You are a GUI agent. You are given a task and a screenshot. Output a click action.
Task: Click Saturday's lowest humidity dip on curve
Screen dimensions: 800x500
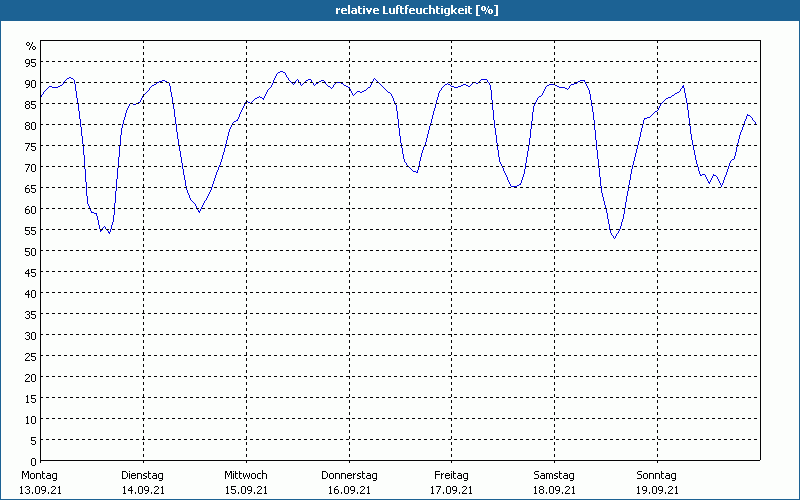pyautogui.click(x=615, y=238)
